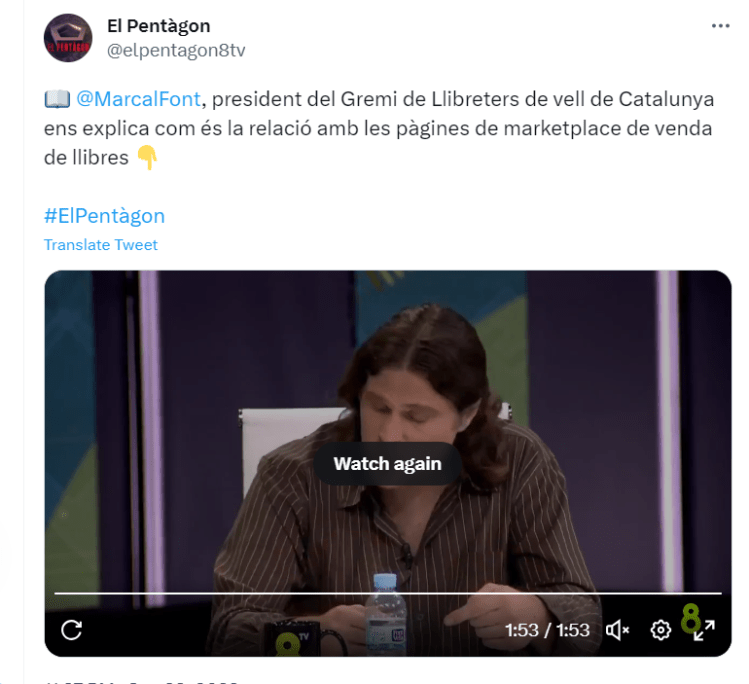Click the pointing-down hand emoji
The height and width of the screenshot is (684, 749).
(x=147, y=158)
